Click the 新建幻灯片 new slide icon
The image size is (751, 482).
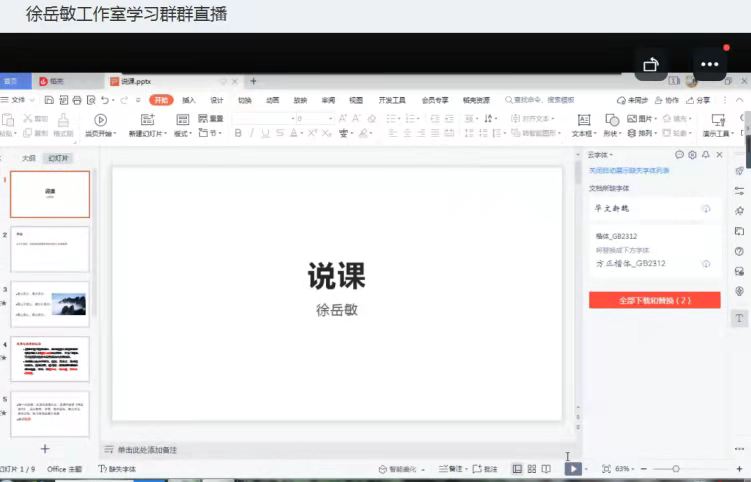point(148,120)
